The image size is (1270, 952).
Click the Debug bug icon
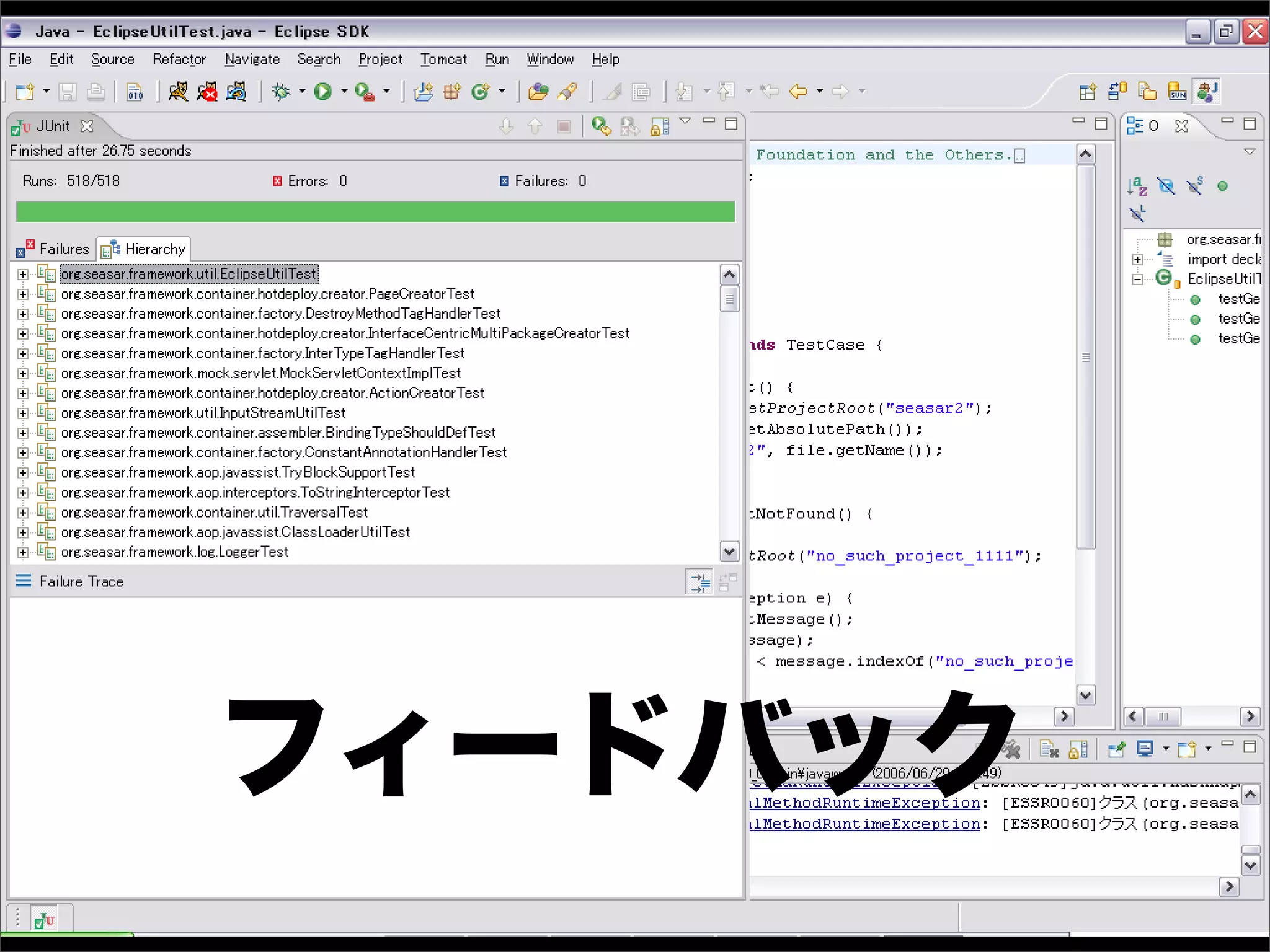281,92
